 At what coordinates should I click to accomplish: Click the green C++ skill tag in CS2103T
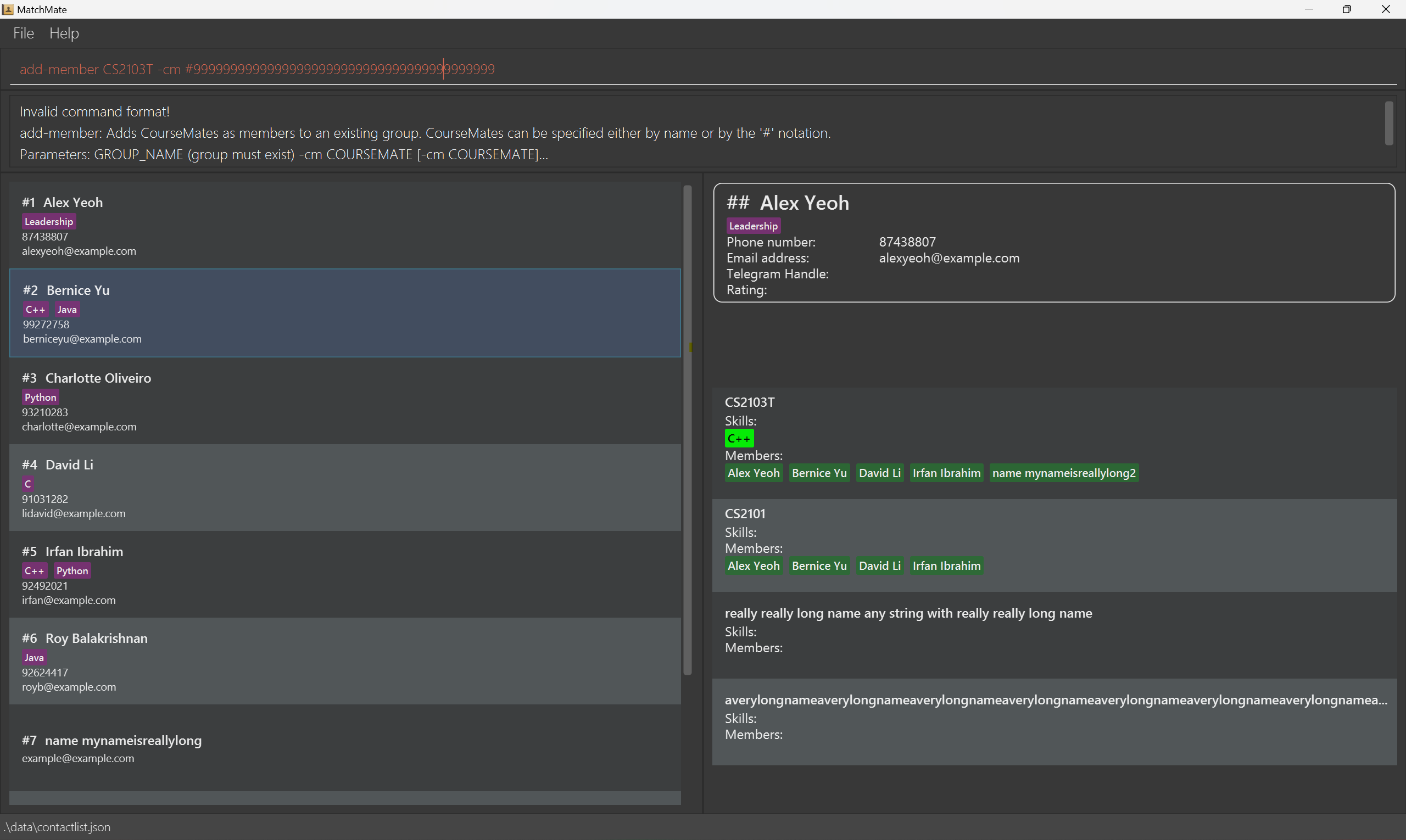tap(738, 438)
